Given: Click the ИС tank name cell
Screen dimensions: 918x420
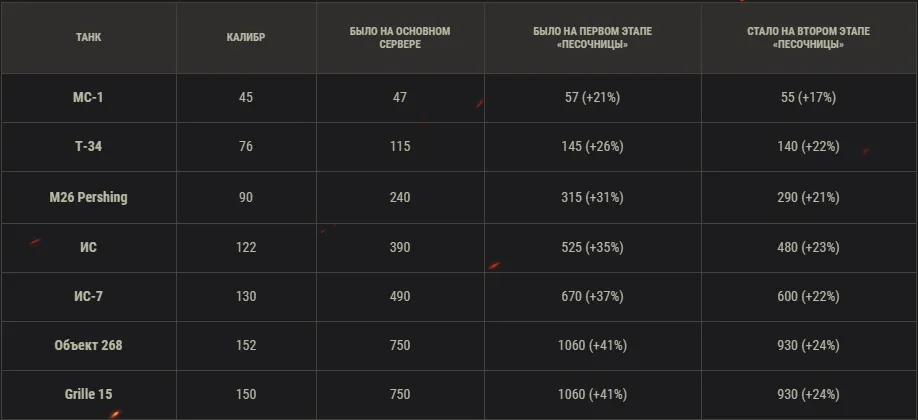Looking at the screenshot, I should (x=89, y=247).
